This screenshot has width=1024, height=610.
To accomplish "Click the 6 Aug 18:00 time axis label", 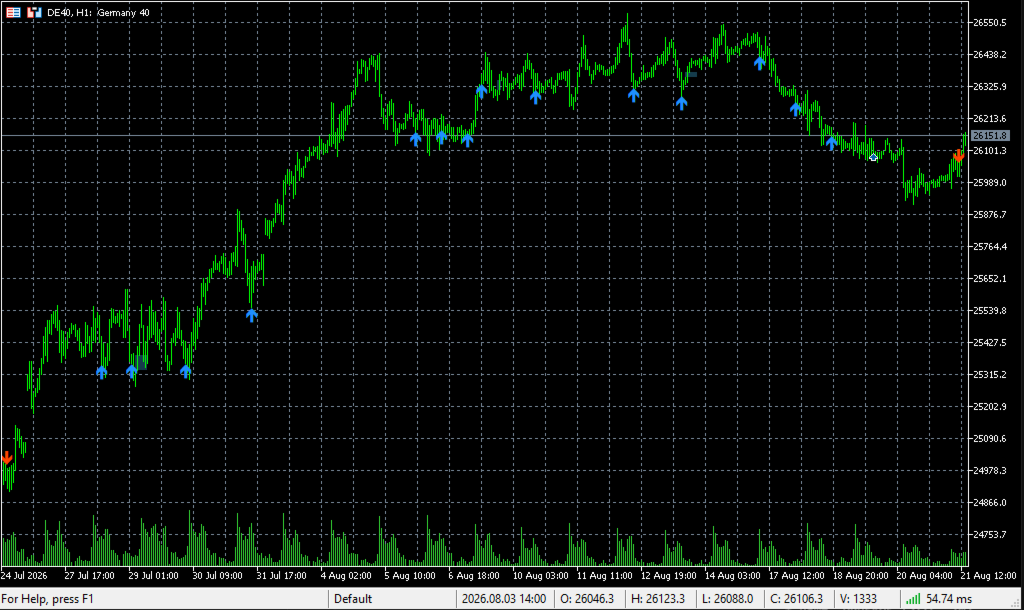I will pos(473,576).
